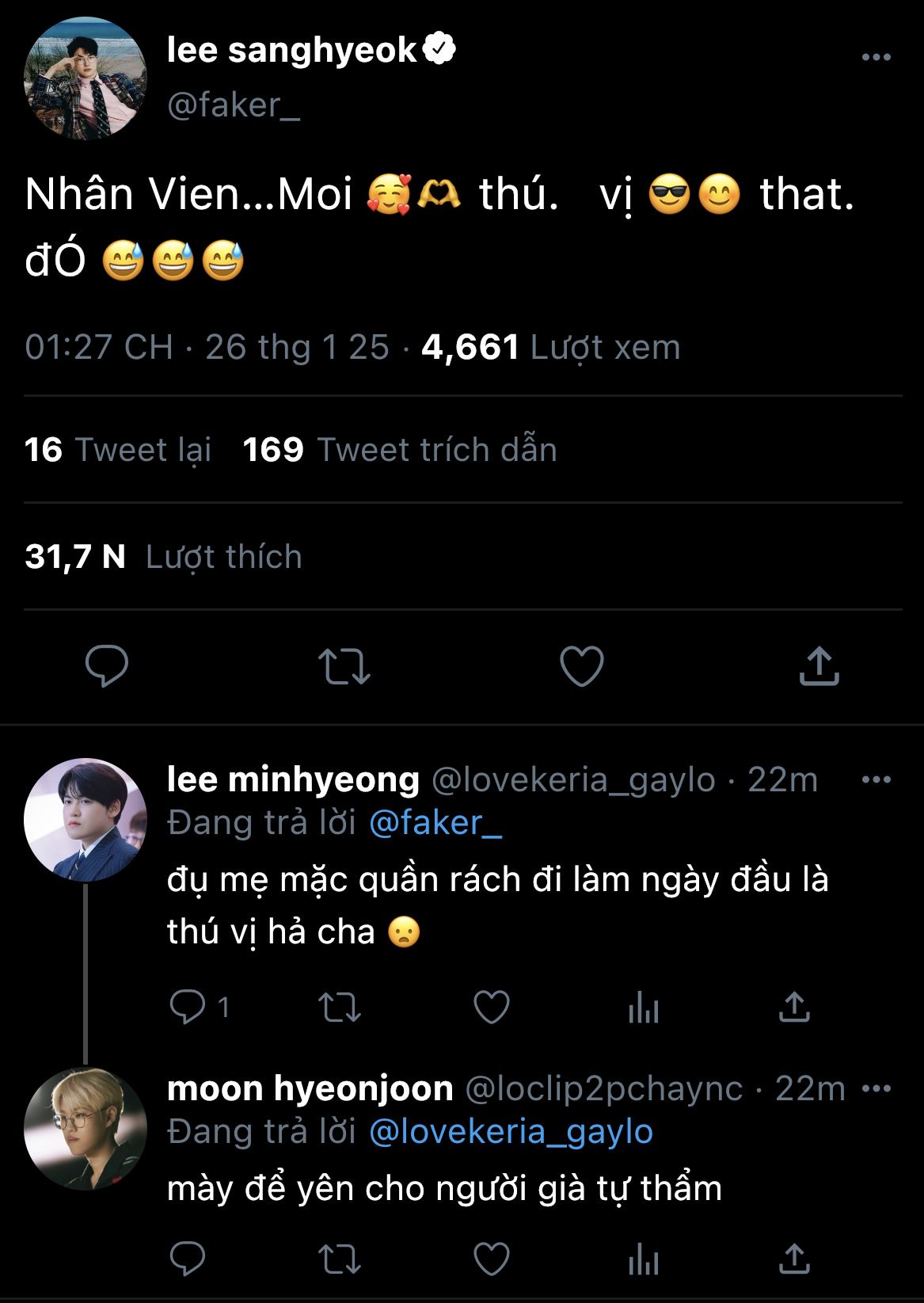Share the main tweet via the share icon
924x1303 pixels.
pyautogui.click(x=819, y=665)
